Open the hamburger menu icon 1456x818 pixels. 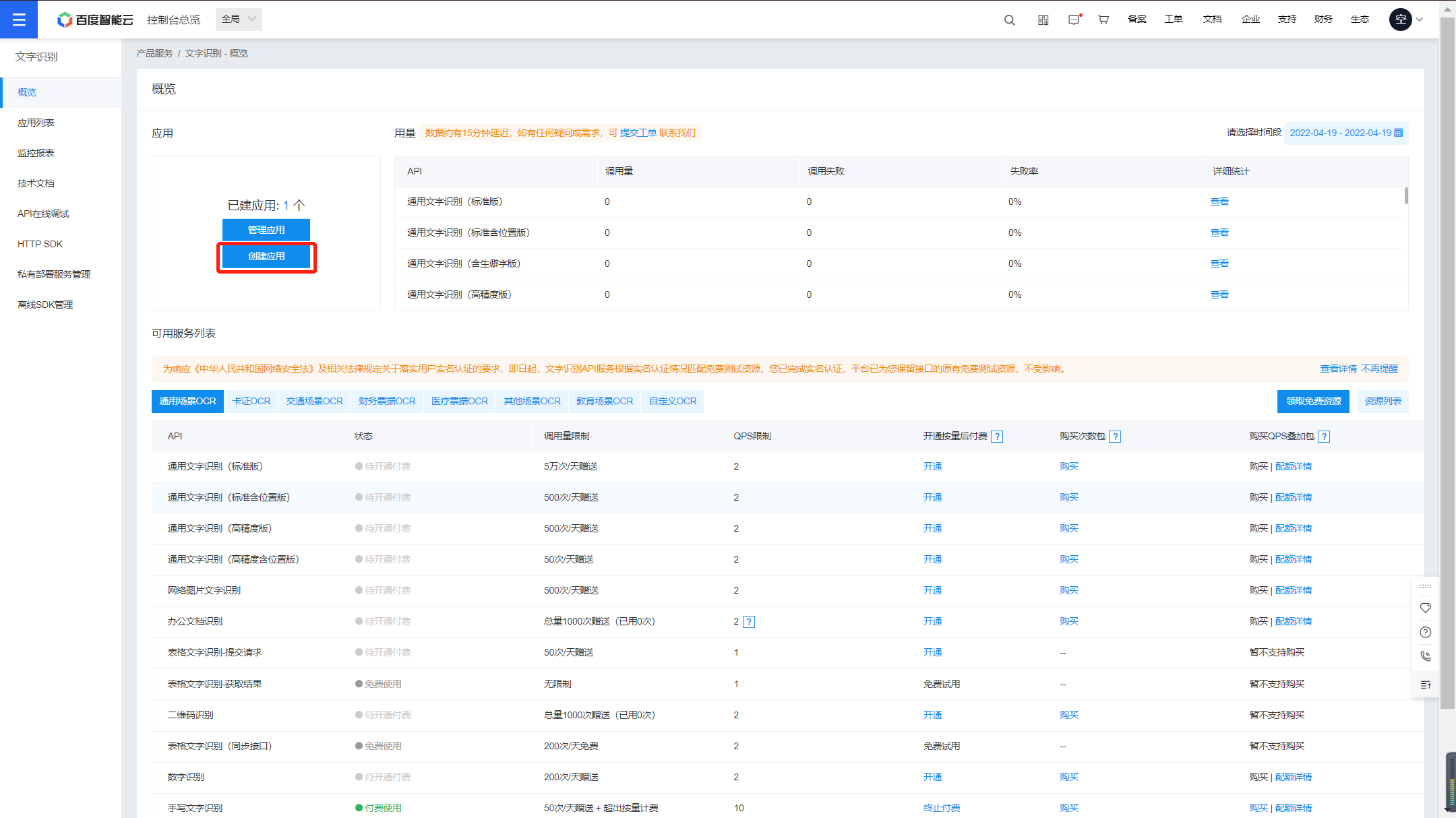pyautogui.click(x=19, y=20)
